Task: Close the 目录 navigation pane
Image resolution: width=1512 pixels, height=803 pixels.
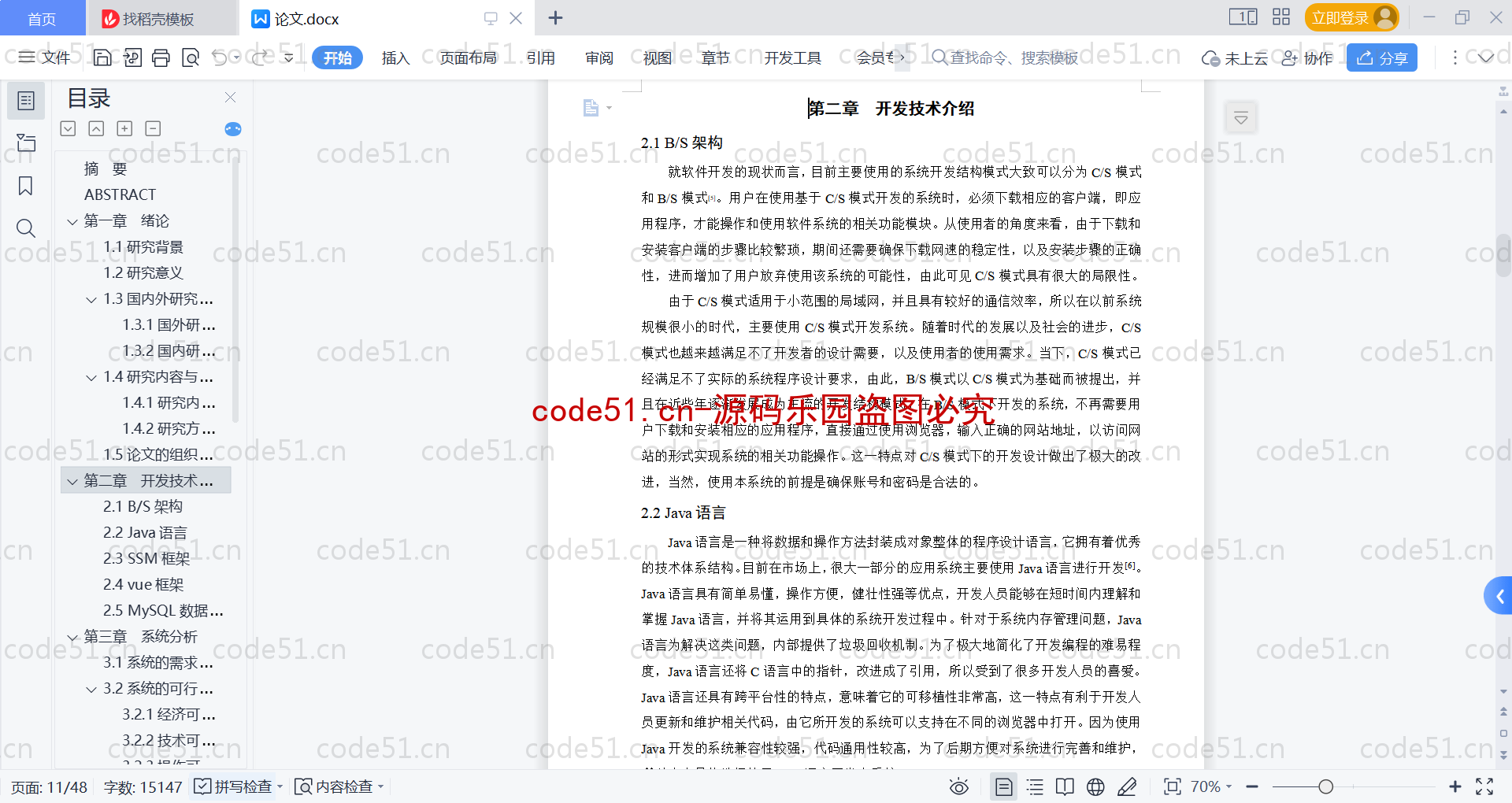Action: (x=230, y=97)
